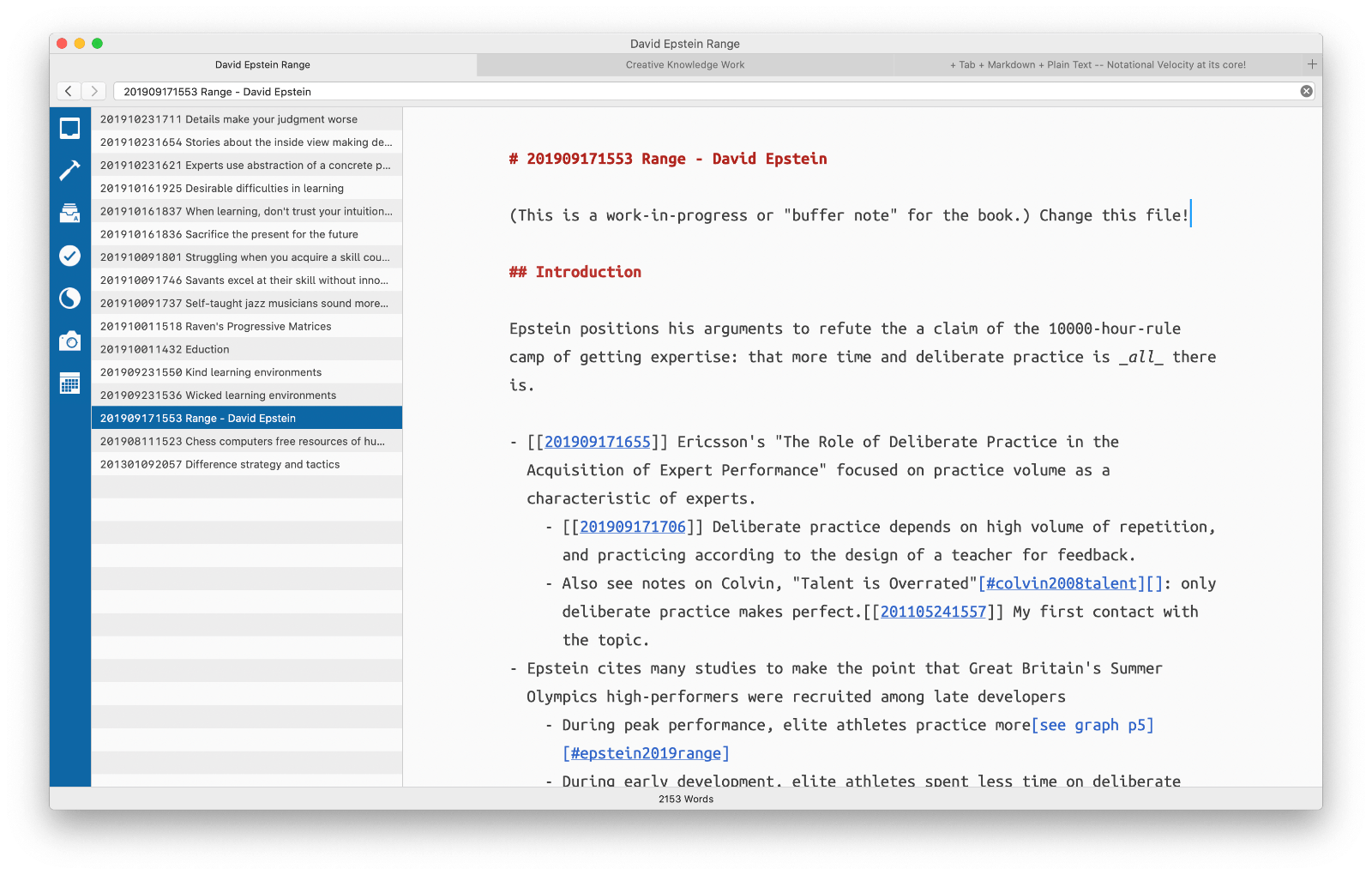Go back with the left chevron button
Image resolution: width=1372 pixels, height=875 pixels.
(69, 91)
